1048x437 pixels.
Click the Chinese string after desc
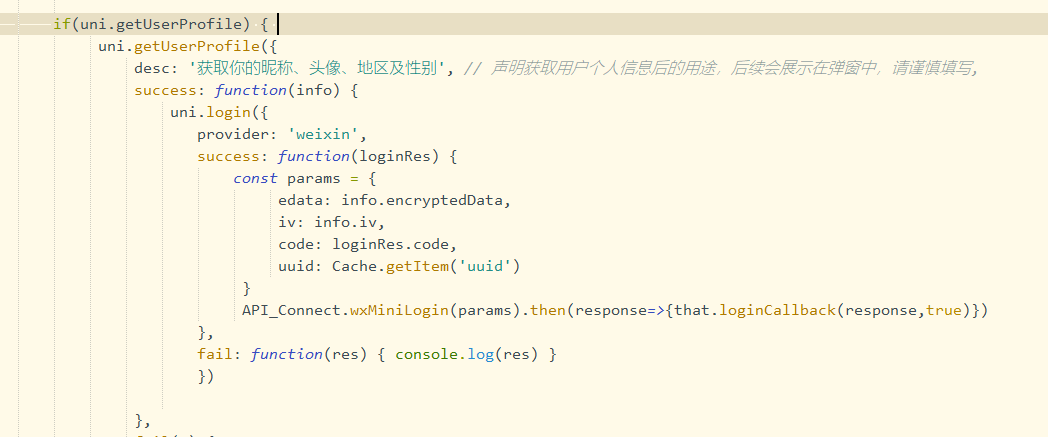coord(318,69)
